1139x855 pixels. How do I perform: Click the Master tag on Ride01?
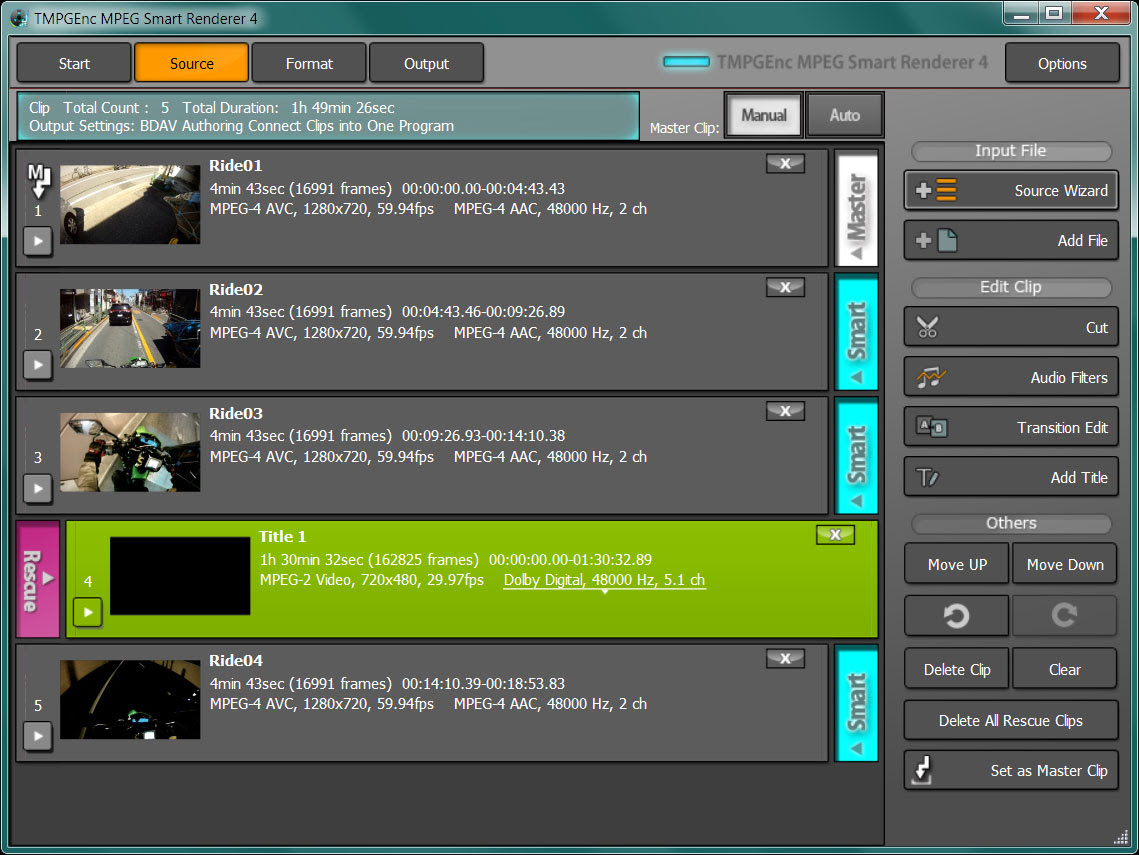(856, 208)
